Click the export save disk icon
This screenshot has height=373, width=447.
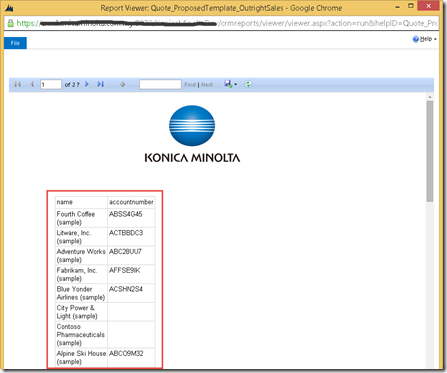pyautogui.click(x=228, y=84)
